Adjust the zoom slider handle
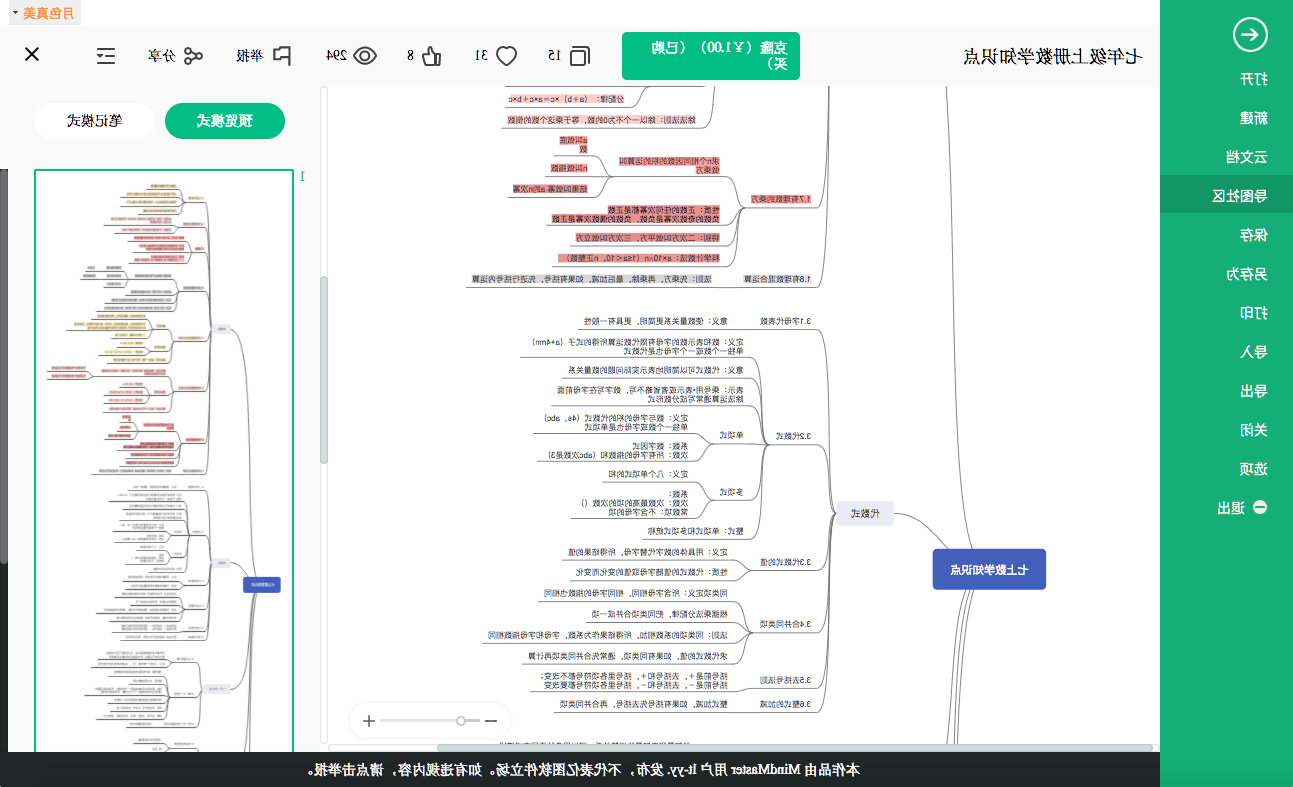This screenshot has width=1293, height=787. click(461, 720)
